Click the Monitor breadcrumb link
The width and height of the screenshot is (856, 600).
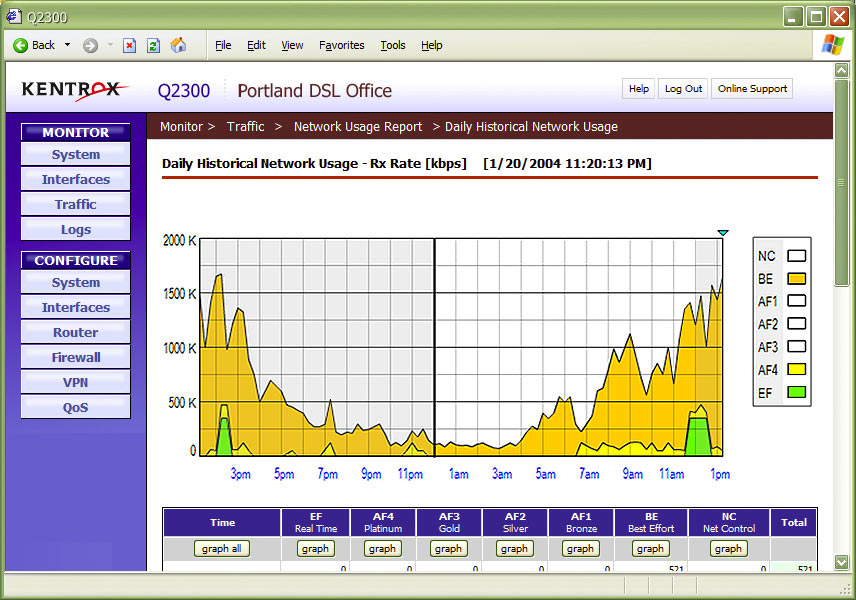pyautogui.click(x=181, y=127)
